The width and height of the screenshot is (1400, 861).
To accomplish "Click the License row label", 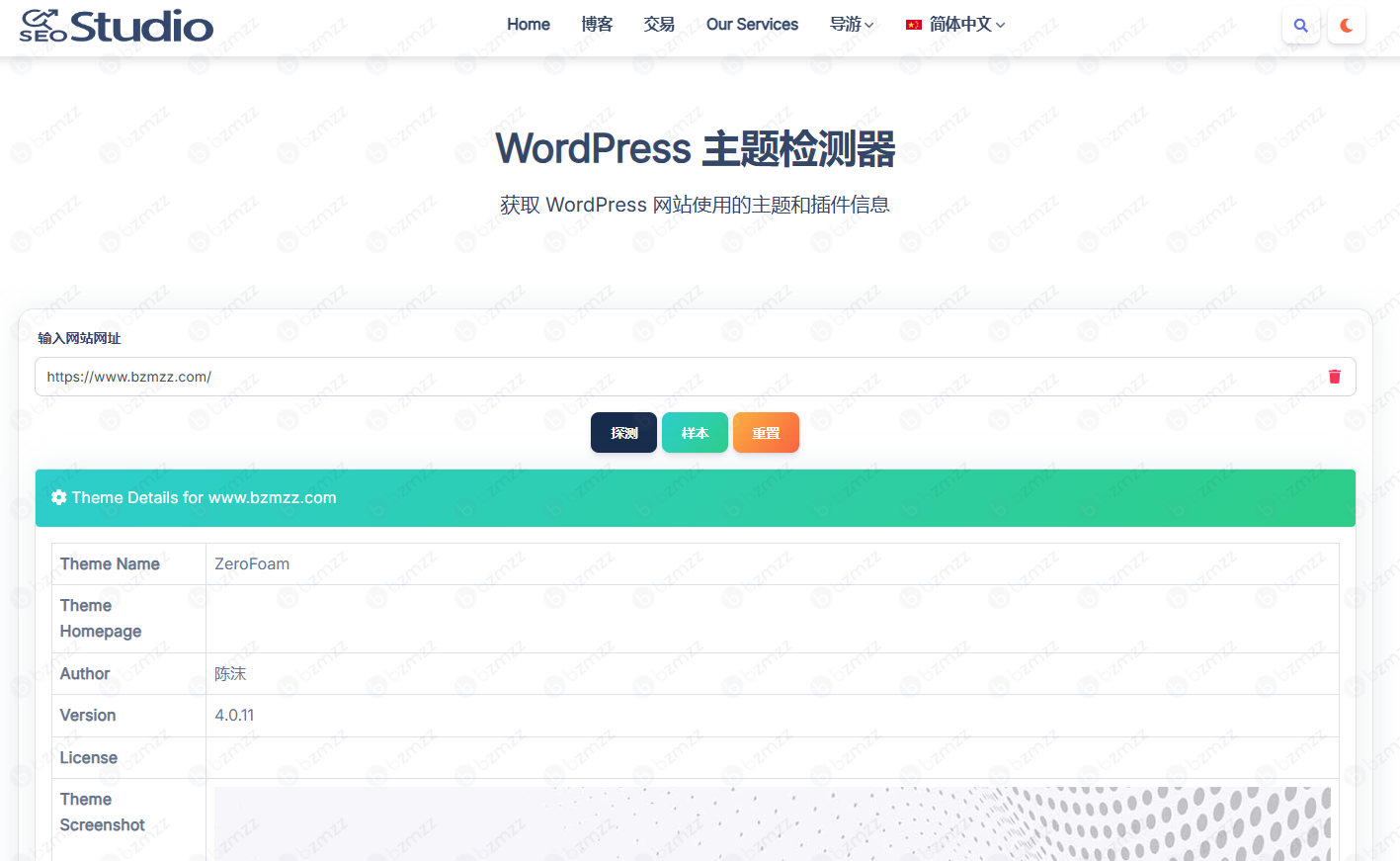I will (89, 758).
